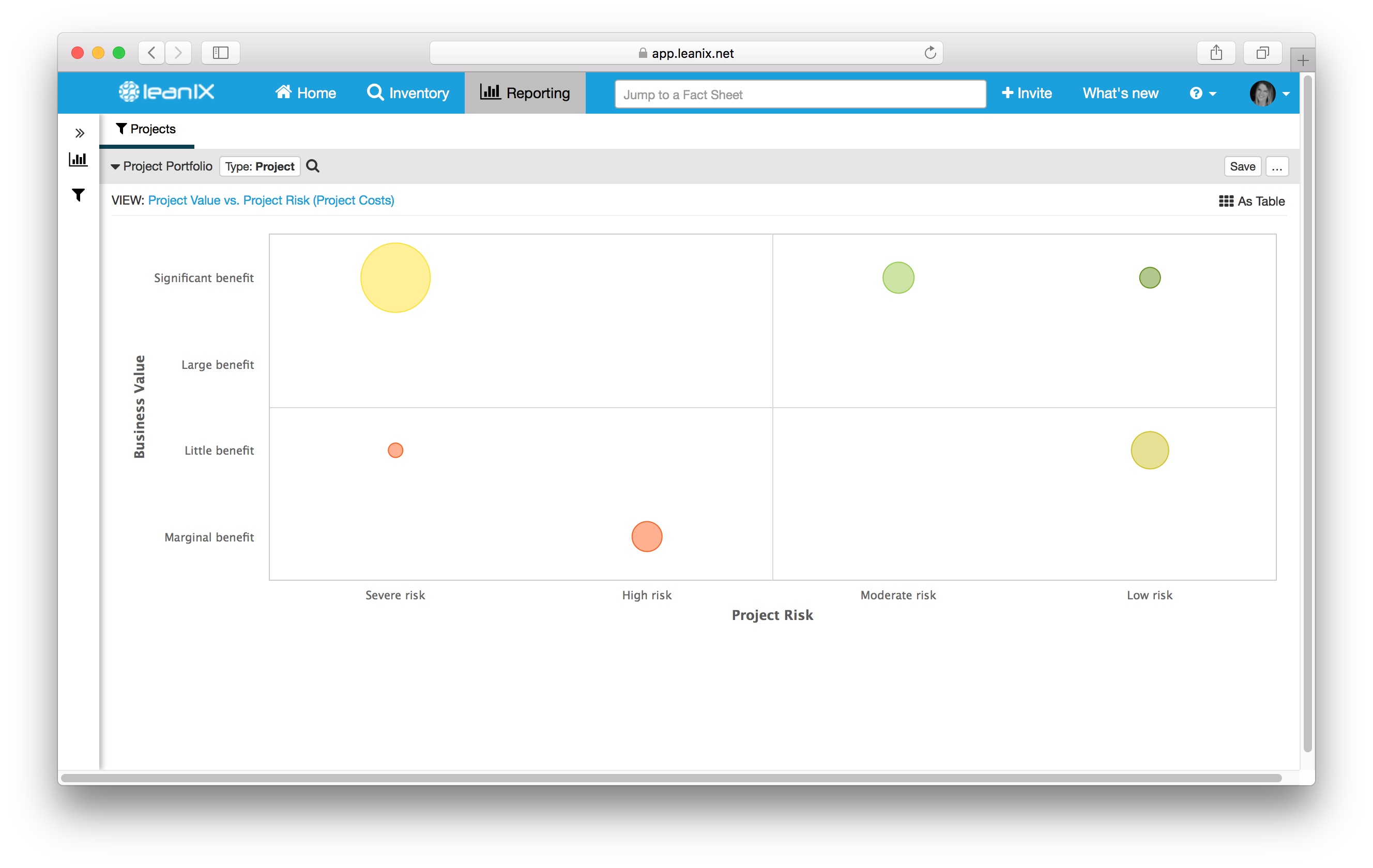
Task: Expand the Type: Project filter dropdown
Action: tap(260, 166)
